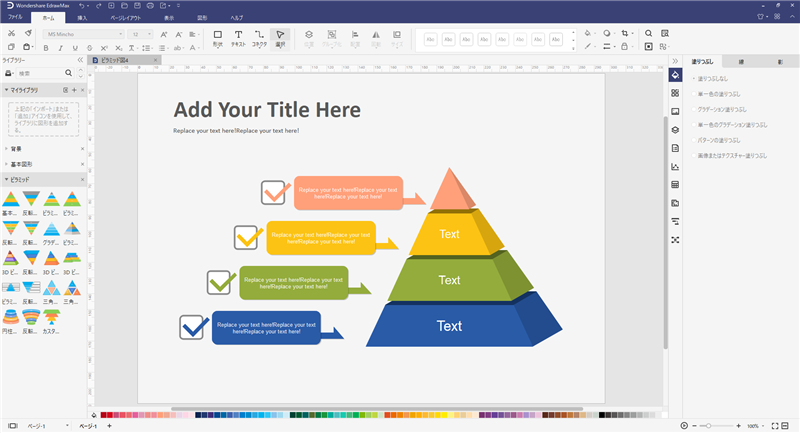This screenshot has height=433, width=800.
Task: Pick the red swatch in bottom color palette
Action: [x=105, y=414]
